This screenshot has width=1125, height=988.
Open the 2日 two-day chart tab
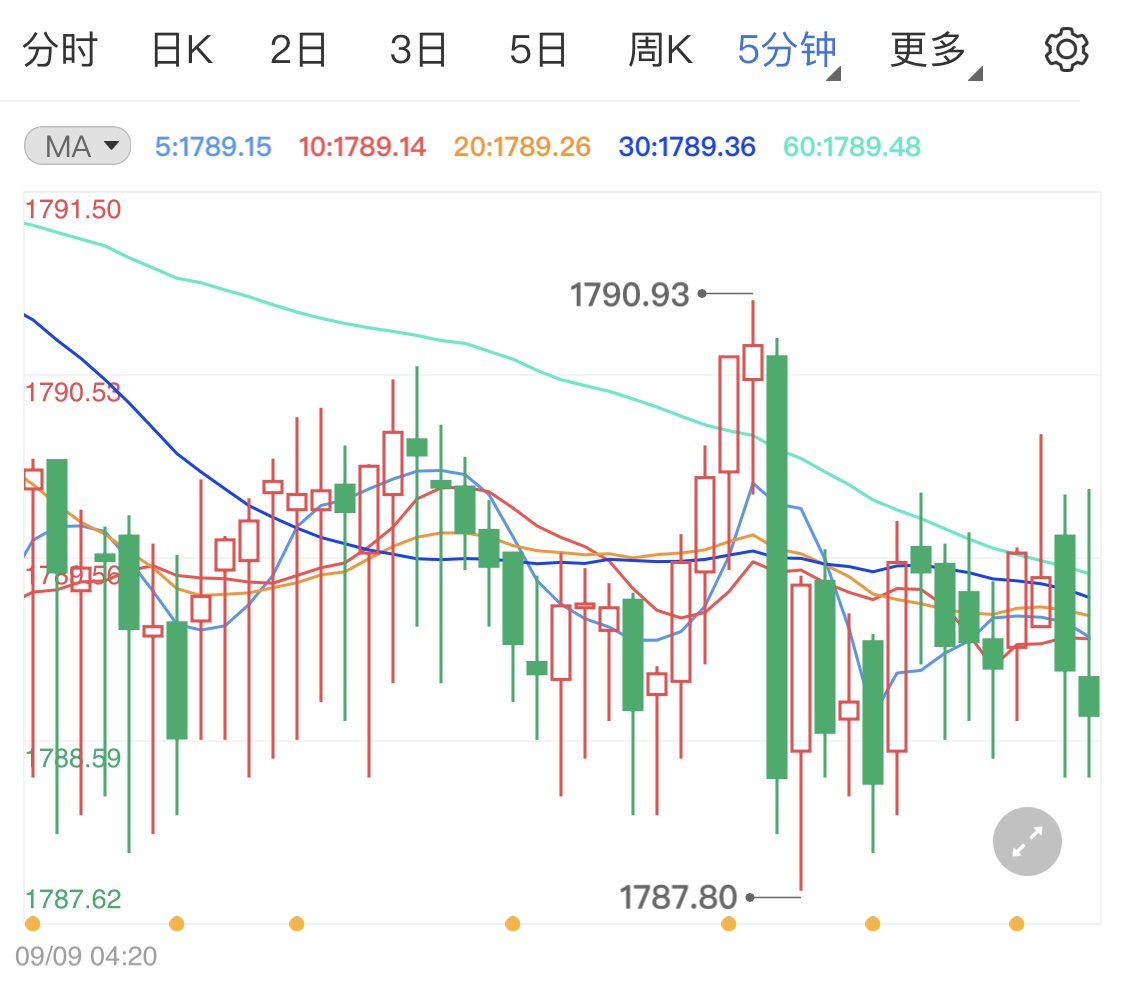(298, 50)
